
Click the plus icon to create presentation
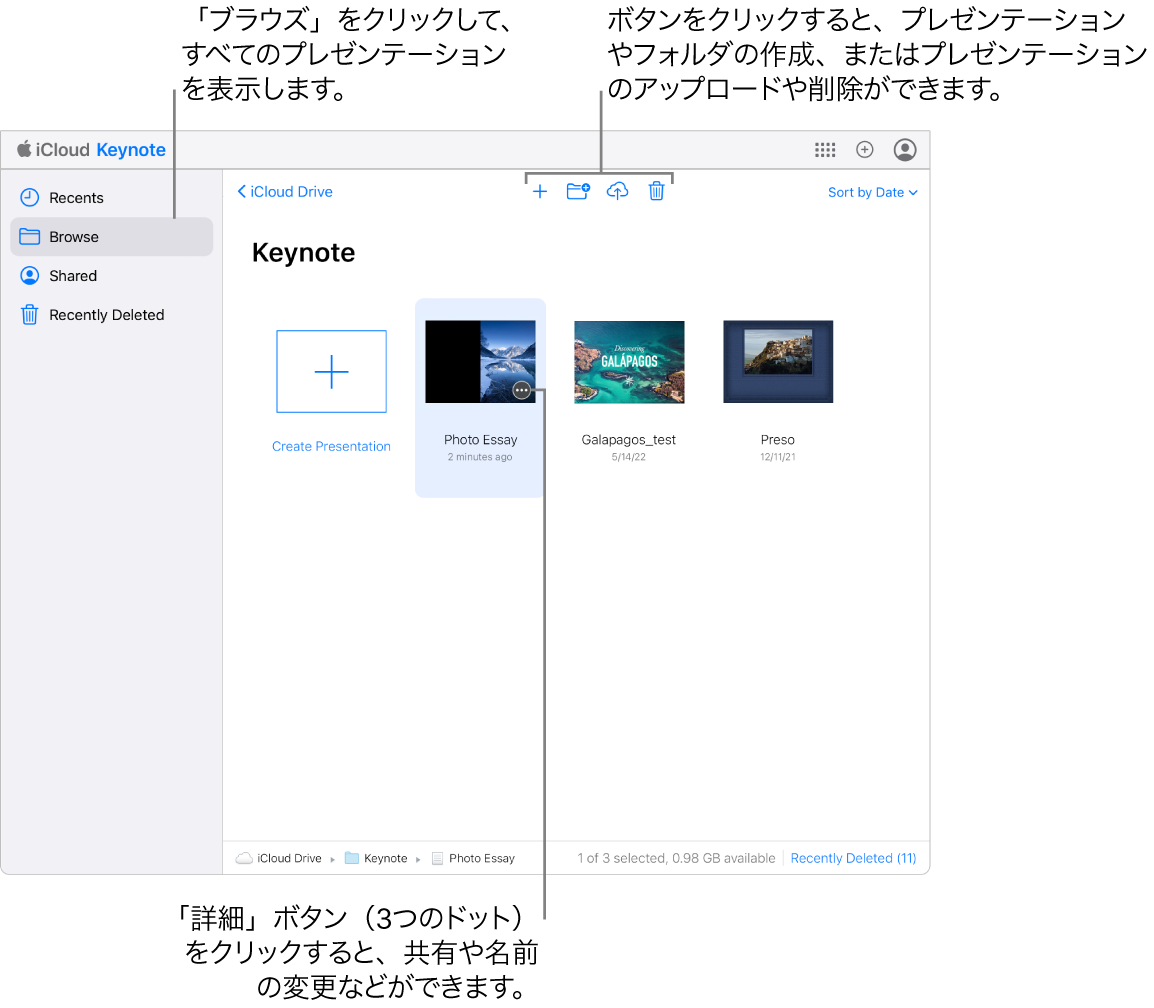pyautogui.click(x=539, y=192)
